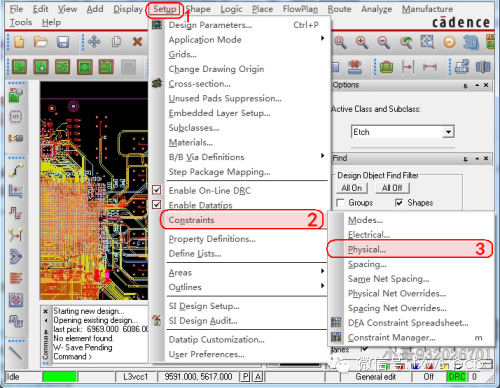Click the Add Connect route icon
Screen dimensions: 500x388
16,170
